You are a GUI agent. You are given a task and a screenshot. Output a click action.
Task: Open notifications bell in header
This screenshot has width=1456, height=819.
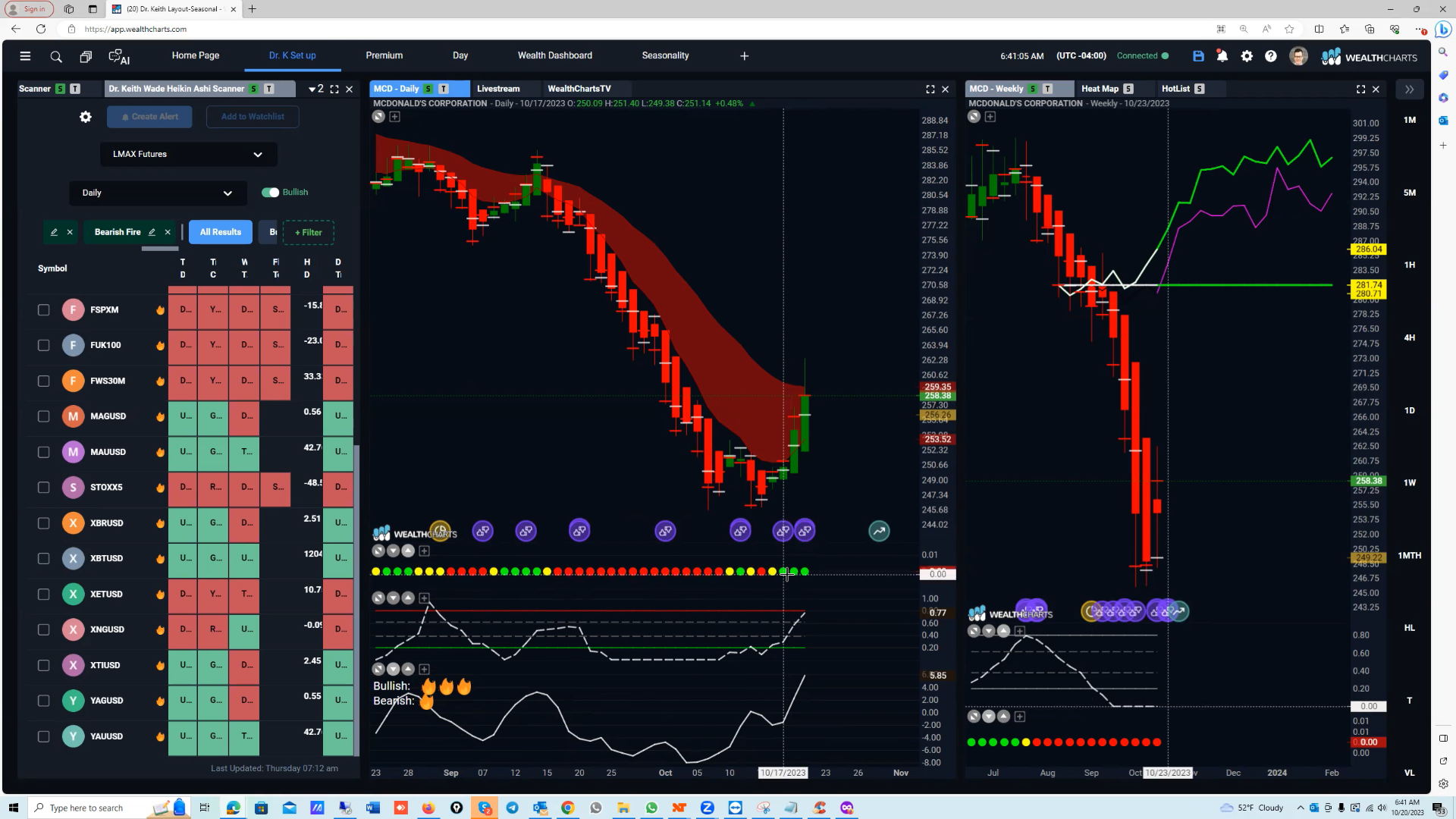pos(1222,56)
